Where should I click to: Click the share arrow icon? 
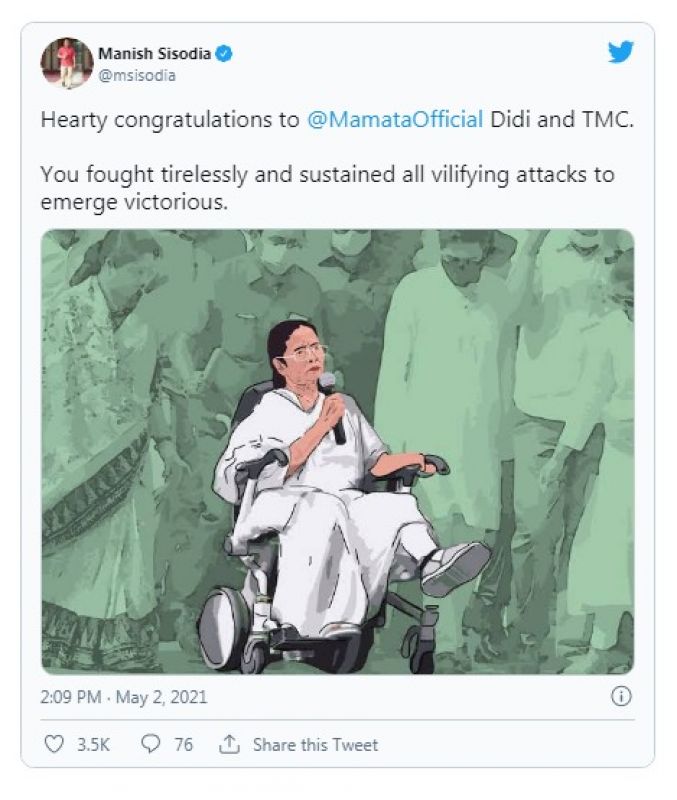coord(229,744)
